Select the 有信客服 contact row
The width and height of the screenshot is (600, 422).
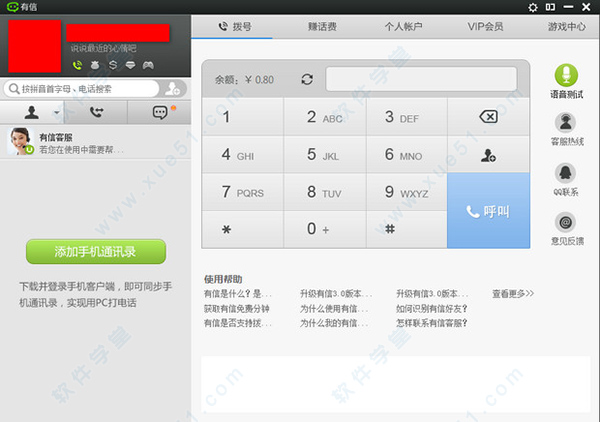(x=95, y=142)
